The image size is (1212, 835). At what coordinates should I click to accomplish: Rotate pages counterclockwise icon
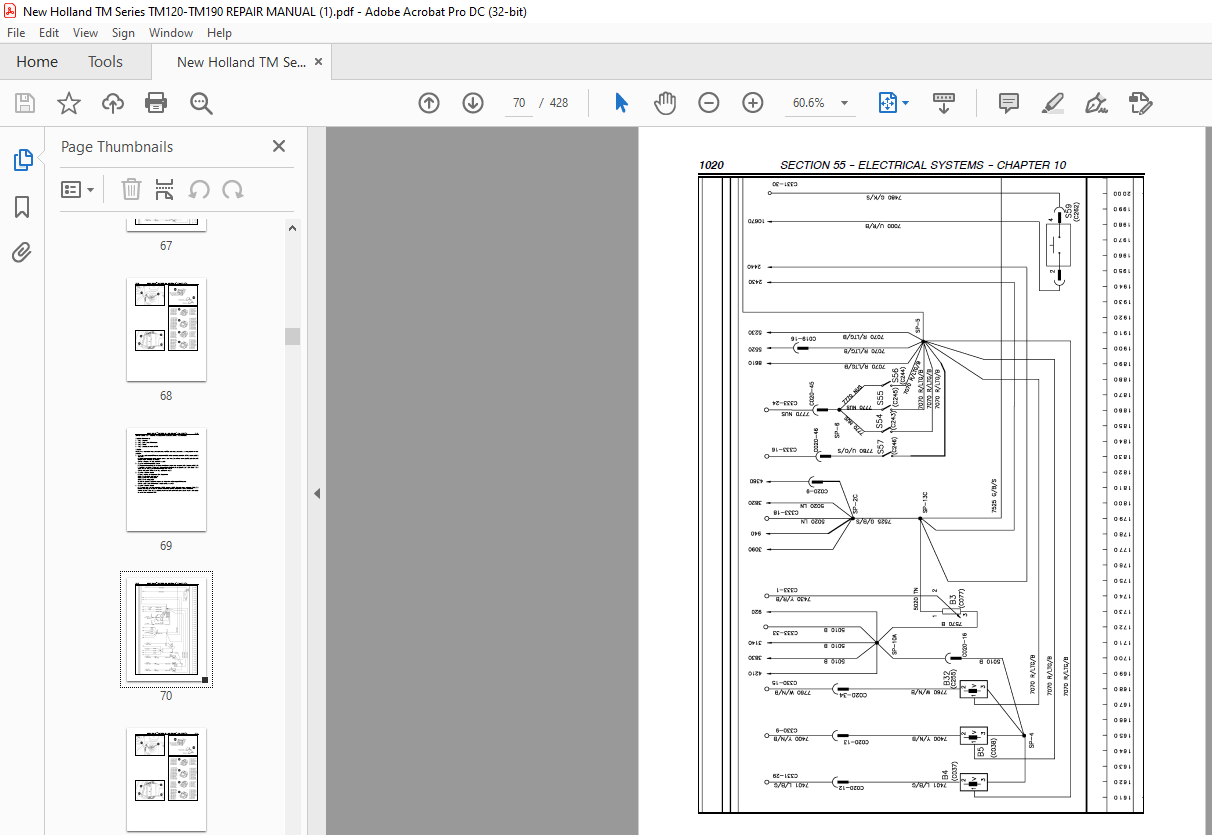(199, 189)
